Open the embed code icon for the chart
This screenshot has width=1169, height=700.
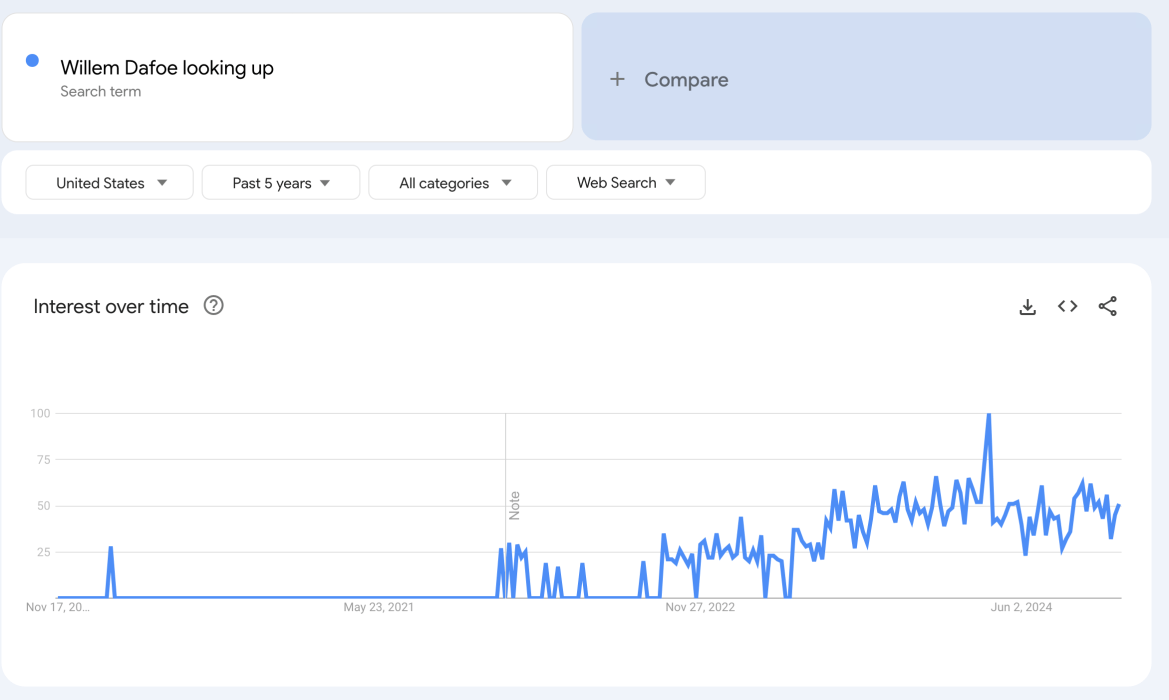tap(1067, 307)
